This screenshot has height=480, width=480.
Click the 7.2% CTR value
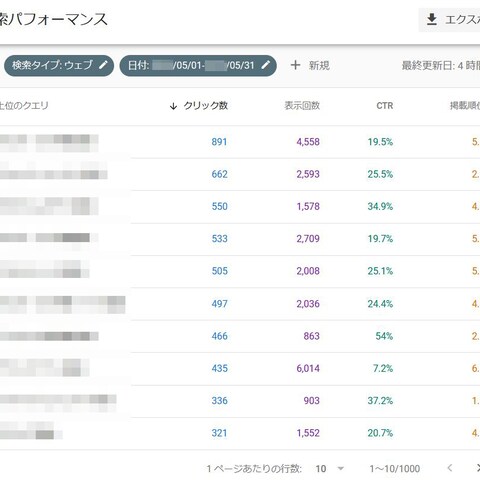(383, 368)
